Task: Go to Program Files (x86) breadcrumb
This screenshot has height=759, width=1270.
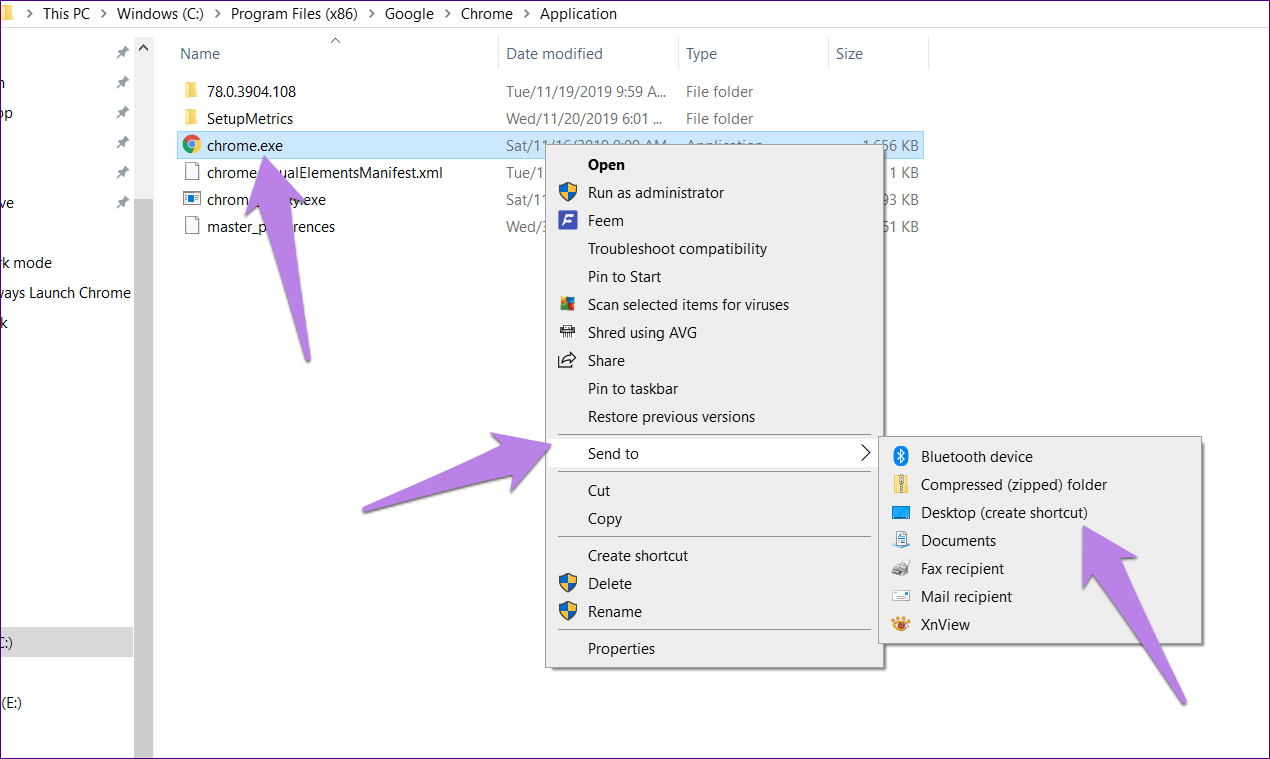Action: pyautogui.click(x=294, y=14)
